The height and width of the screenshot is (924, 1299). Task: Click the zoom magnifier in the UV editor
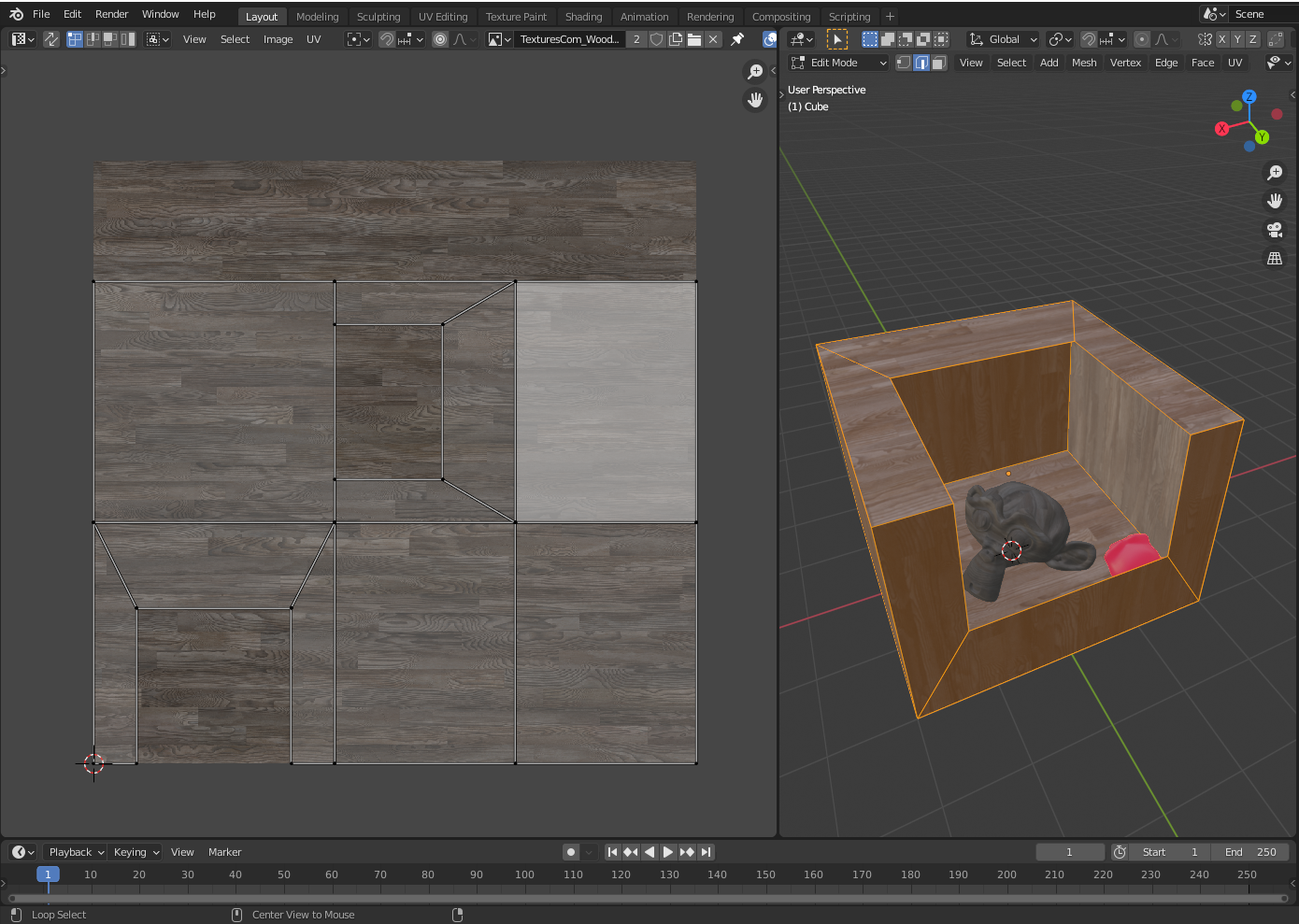(755, 72)
